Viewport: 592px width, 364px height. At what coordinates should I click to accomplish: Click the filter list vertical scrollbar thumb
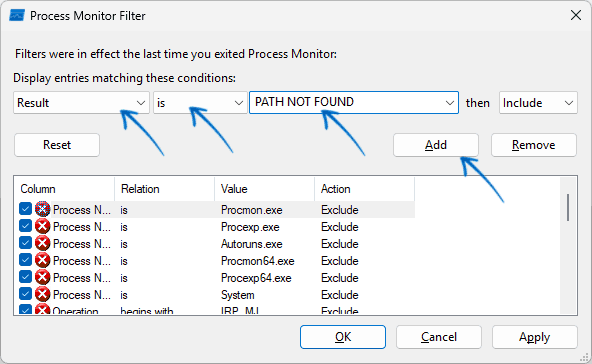pos(568,207)
